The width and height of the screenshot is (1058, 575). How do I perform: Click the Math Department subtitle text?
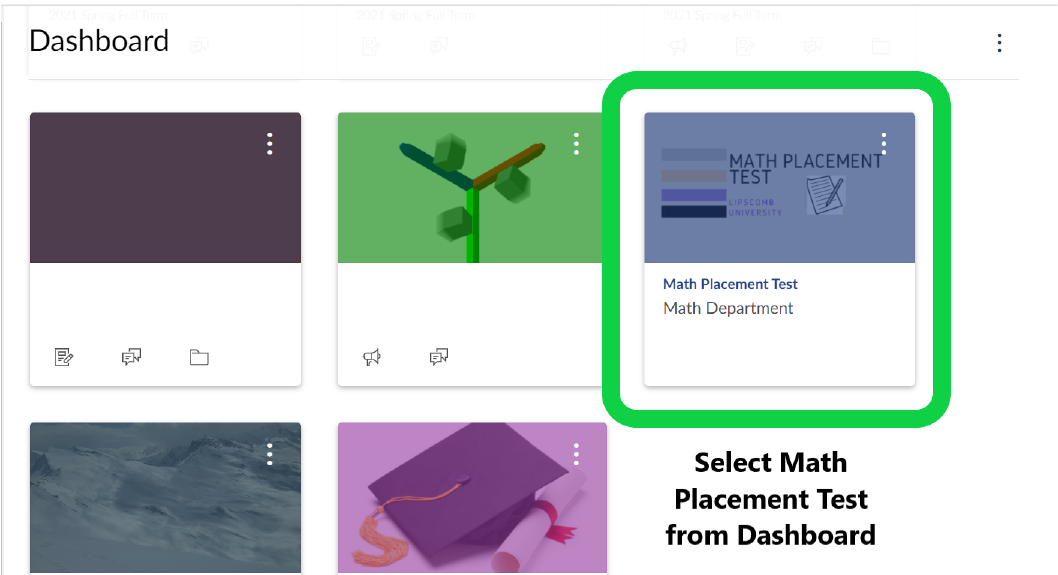tap(728, 308)
